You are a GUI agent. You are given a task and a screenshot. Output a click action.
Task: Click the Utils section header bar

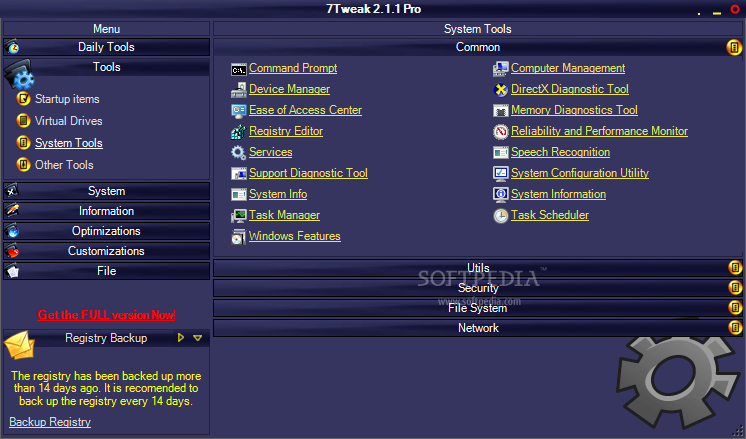tap(478, 268)
